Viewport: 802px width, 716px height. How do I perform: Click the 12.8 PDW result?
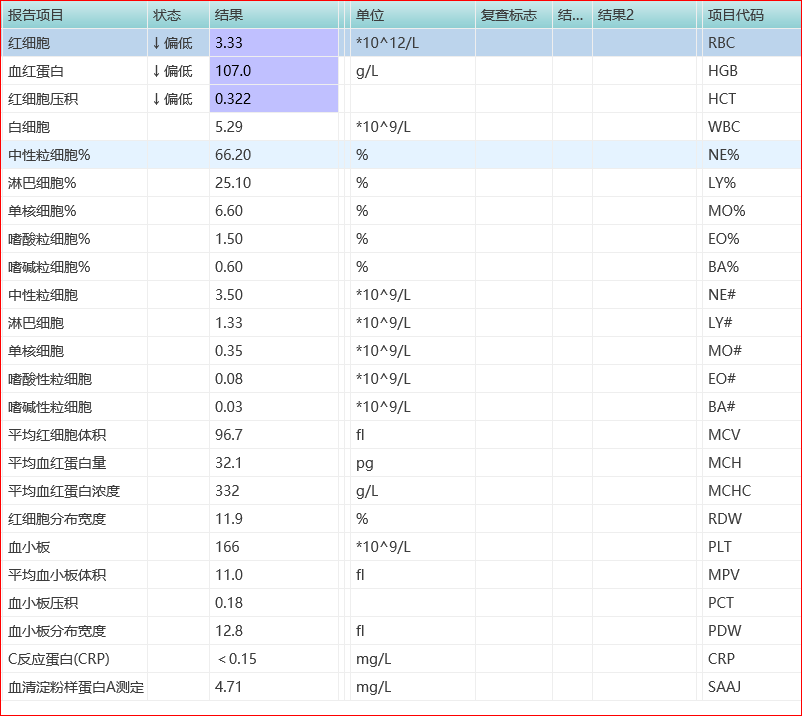pyautogui.click(x=229, y=631)
